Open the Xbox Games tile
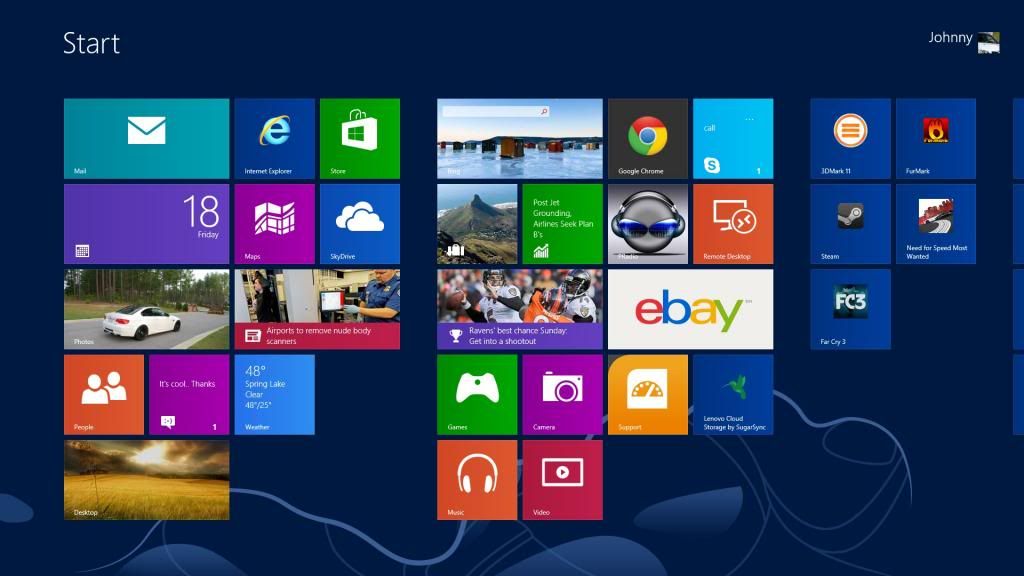 tap(477, 394)
